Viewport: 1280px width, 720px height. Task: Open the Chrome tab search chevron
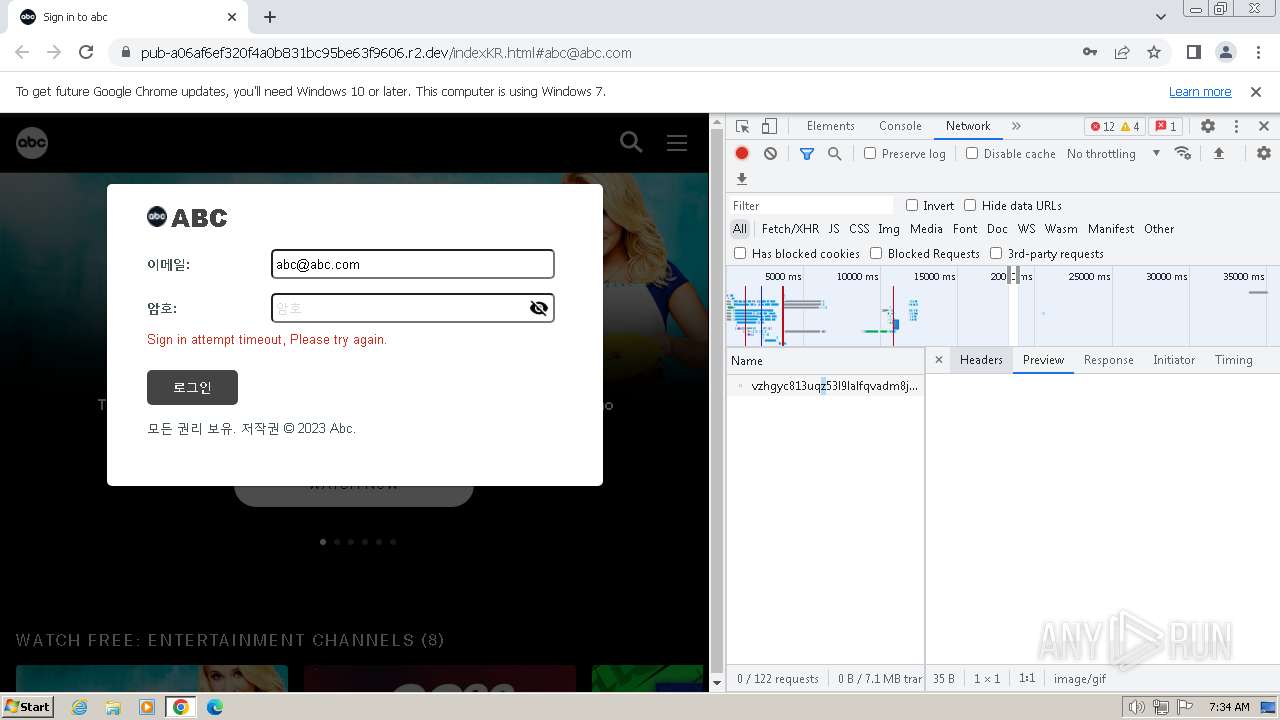click(1161, 17)
